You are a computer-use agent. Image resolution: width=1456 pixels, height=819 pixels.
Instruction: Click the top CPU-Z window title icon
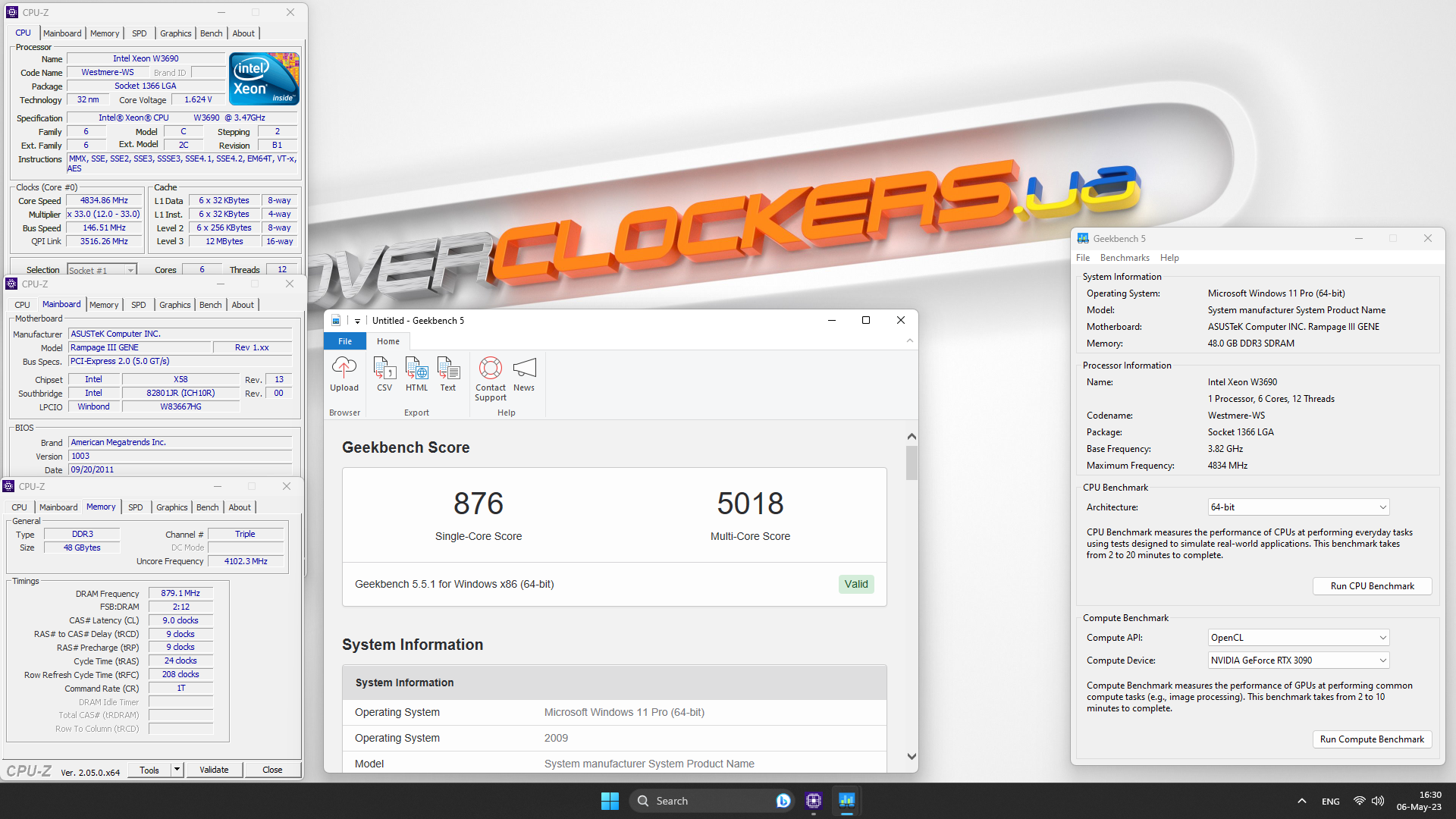pyautogui.click(x=12, y=12)
